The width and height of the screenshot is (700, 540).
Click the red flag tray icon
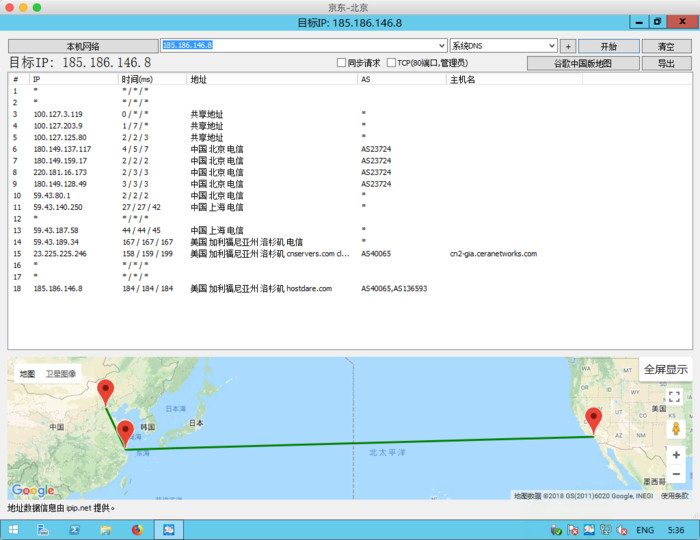(572, 530)
